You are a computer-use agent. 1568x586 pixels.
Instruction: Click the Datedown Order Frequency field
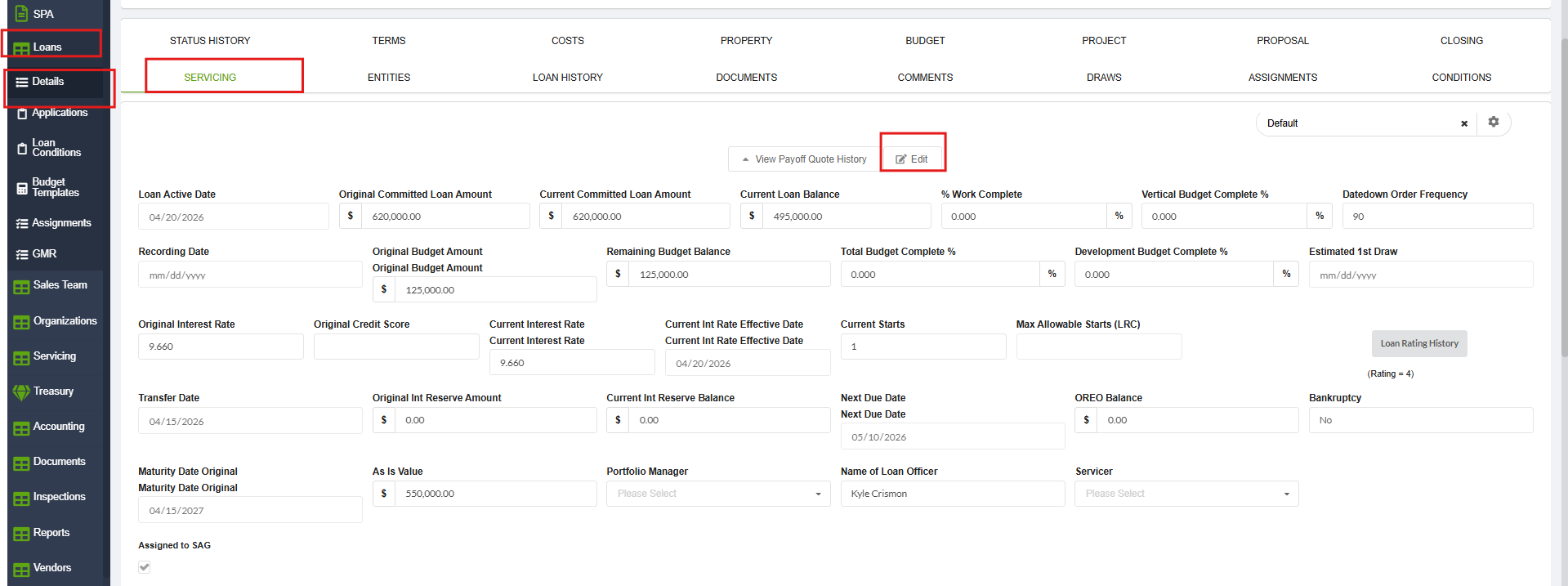coord(1438,217)
